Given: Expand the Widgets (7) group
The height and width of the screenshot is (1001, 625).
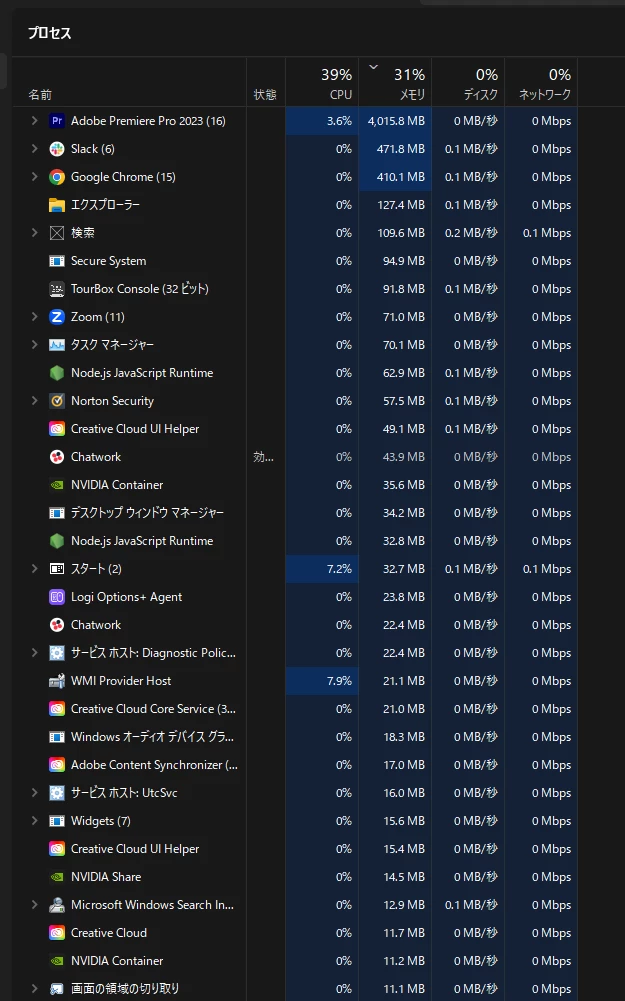Looking at the screenshot, I should 34,821.
